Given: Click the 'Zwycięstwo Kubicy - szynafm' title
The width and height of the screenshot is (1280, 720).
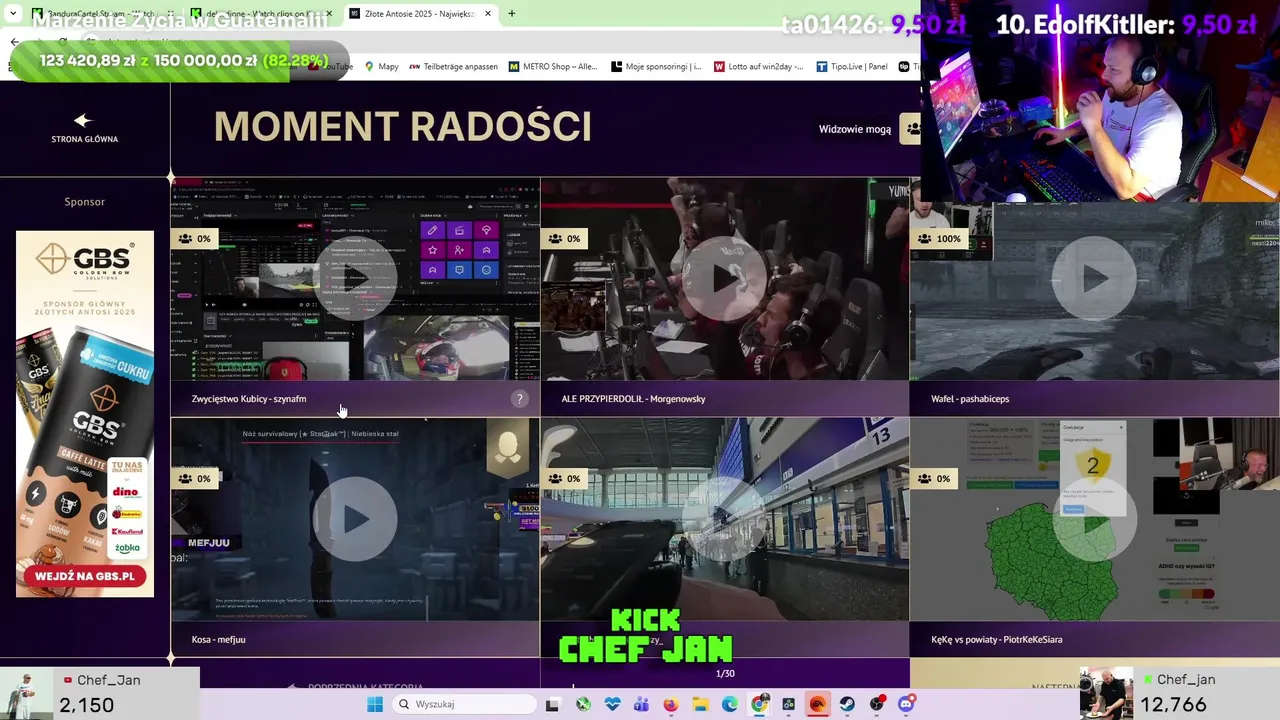Looking at the screenshot, I should [x=249, y=399].
